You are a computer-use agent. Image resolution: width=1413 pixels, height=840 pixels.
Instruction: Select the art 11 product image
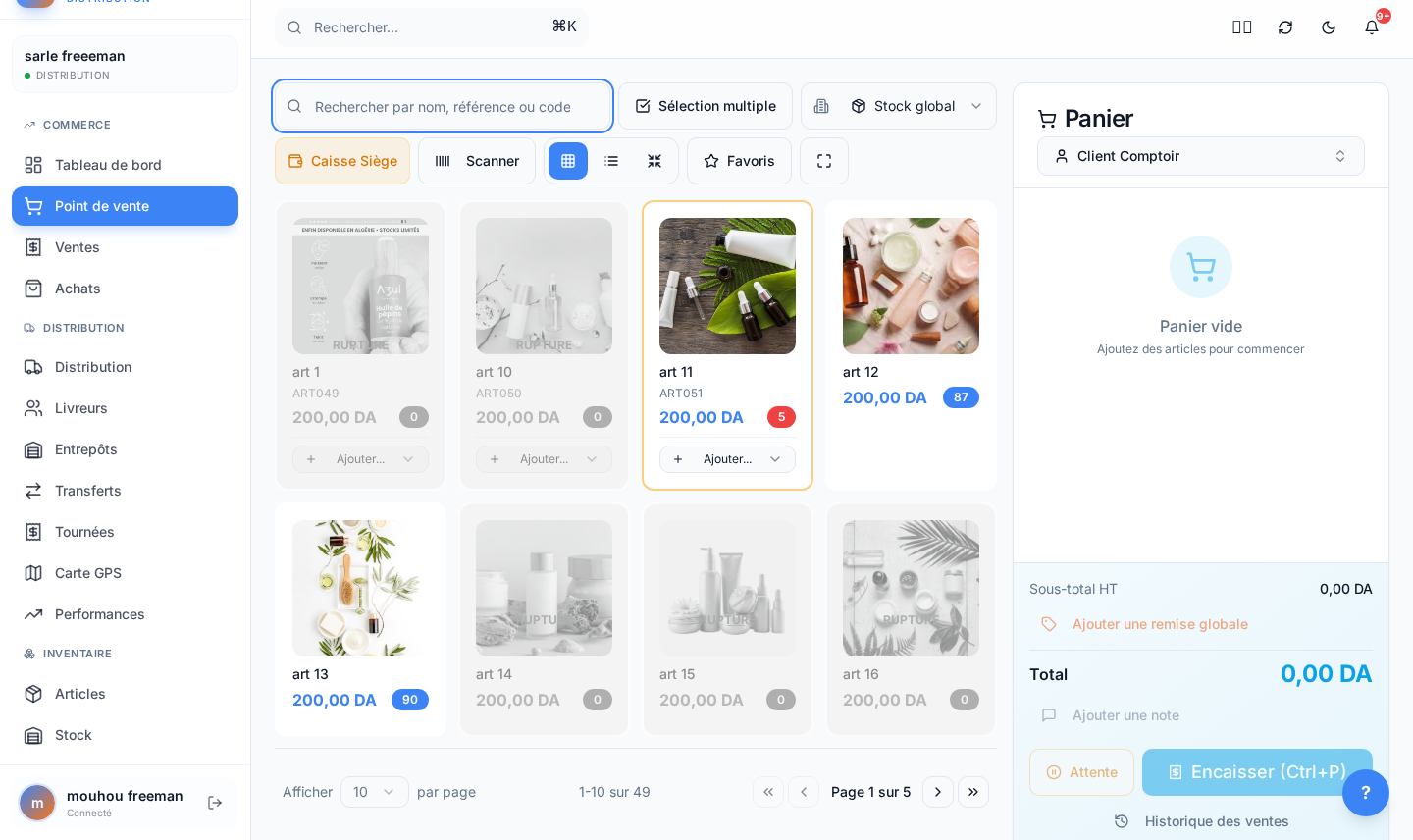click(x=727, y=286)
